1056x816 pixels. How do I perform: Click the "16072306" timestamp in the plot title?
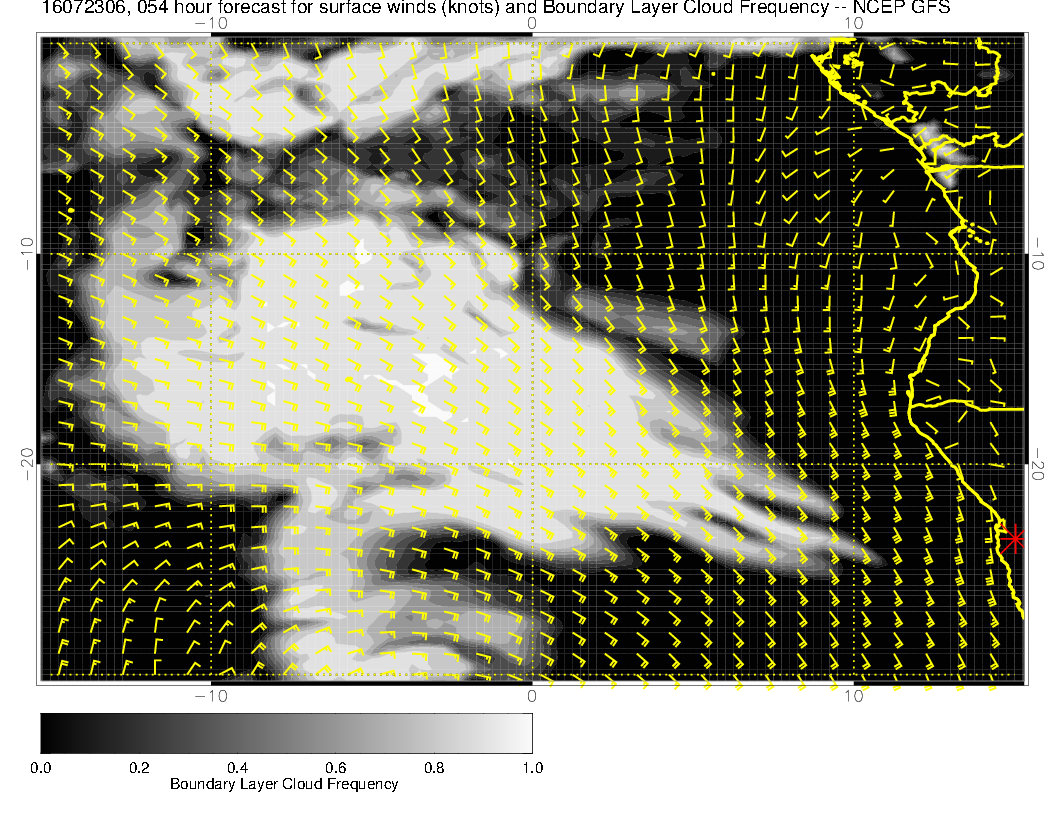click(x=84, y=8)
